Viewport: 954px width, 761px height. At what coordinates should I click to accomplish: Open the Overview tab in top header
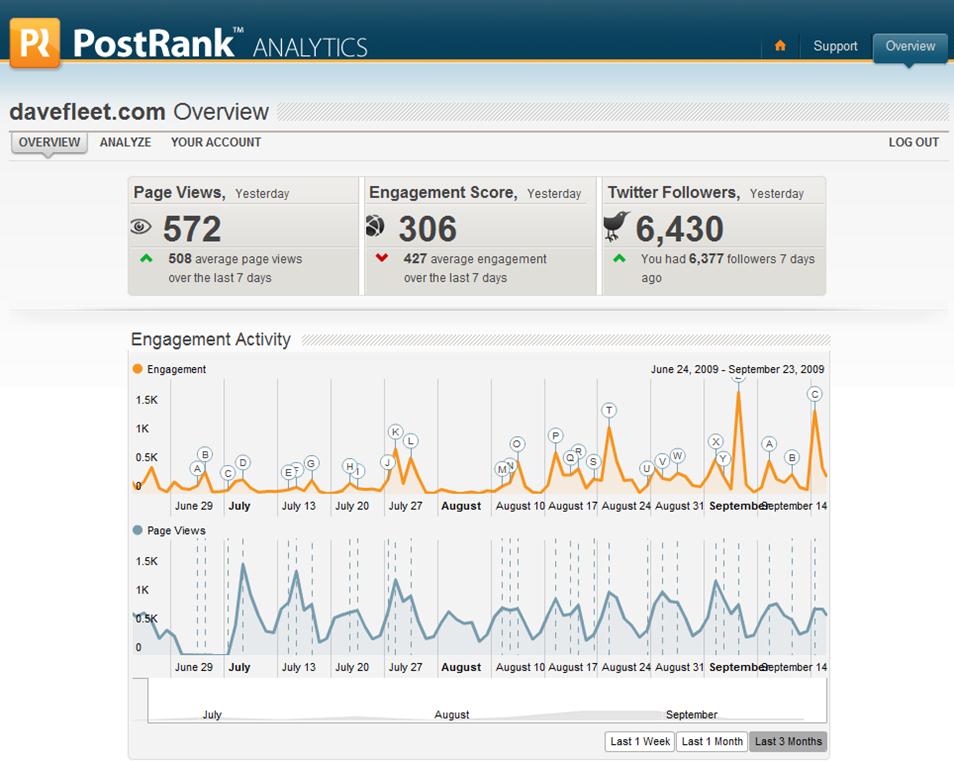pyautogui.click(x=910, y=46)
